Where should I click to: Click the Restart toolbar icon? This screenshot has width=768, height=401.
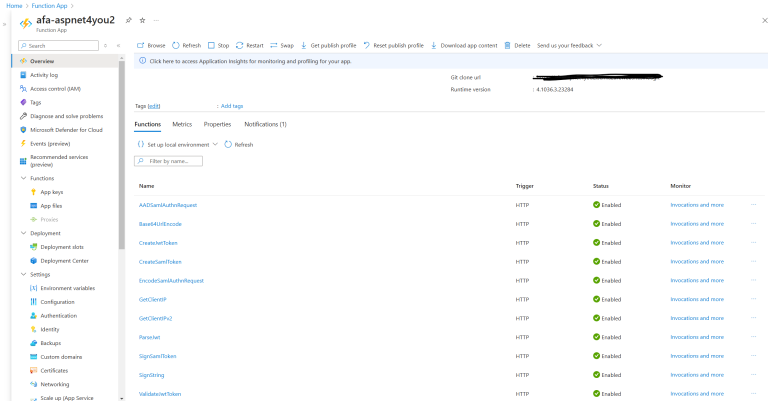tap(240, 45)
